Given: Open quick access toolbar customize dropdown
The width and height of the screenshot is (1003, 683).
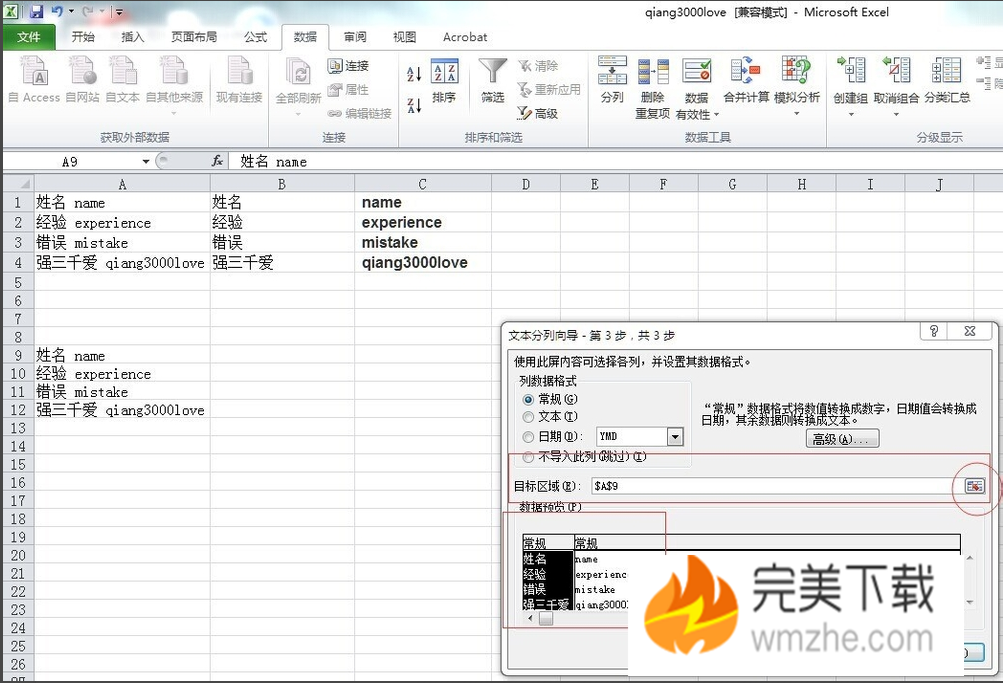Looking at the screenshot, I should [118, 12].
